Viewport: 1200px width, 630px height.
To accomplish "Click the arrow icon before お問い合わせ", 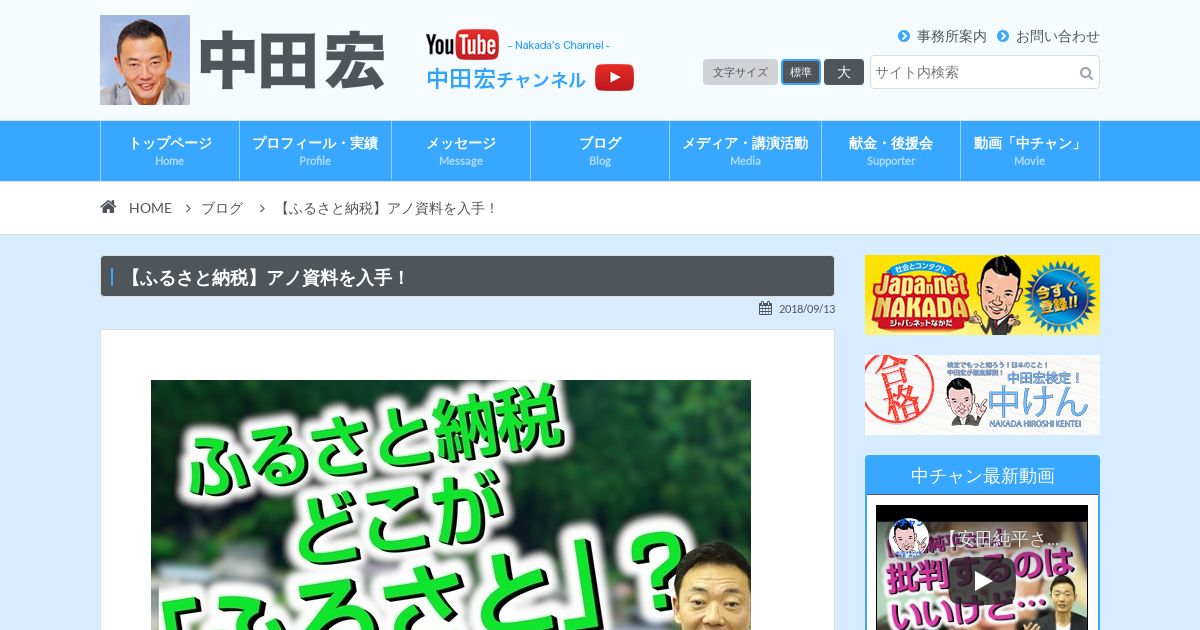I will point(1003,36).
